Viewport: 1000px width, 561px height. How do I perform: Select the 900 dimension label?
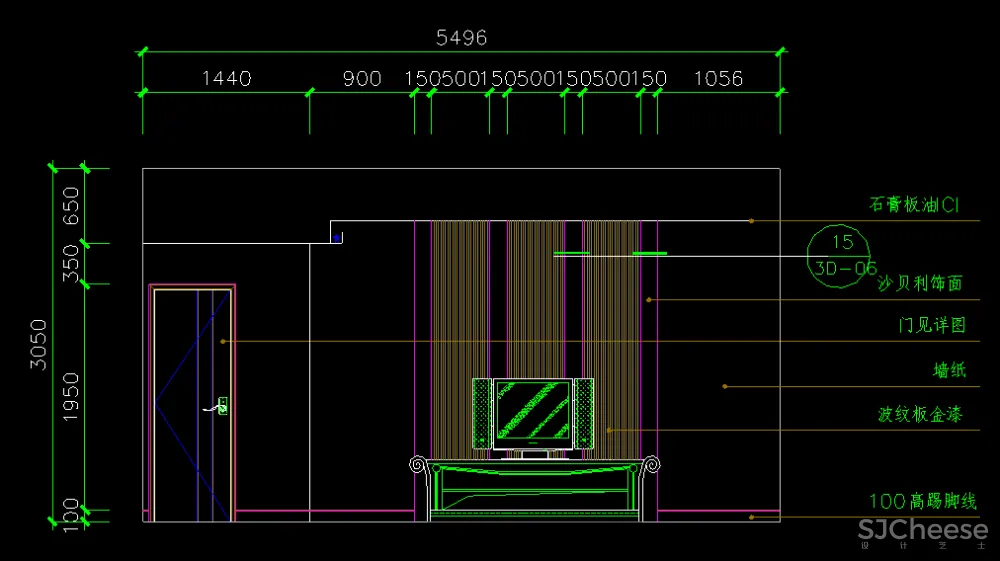click(x=362, y=78)
